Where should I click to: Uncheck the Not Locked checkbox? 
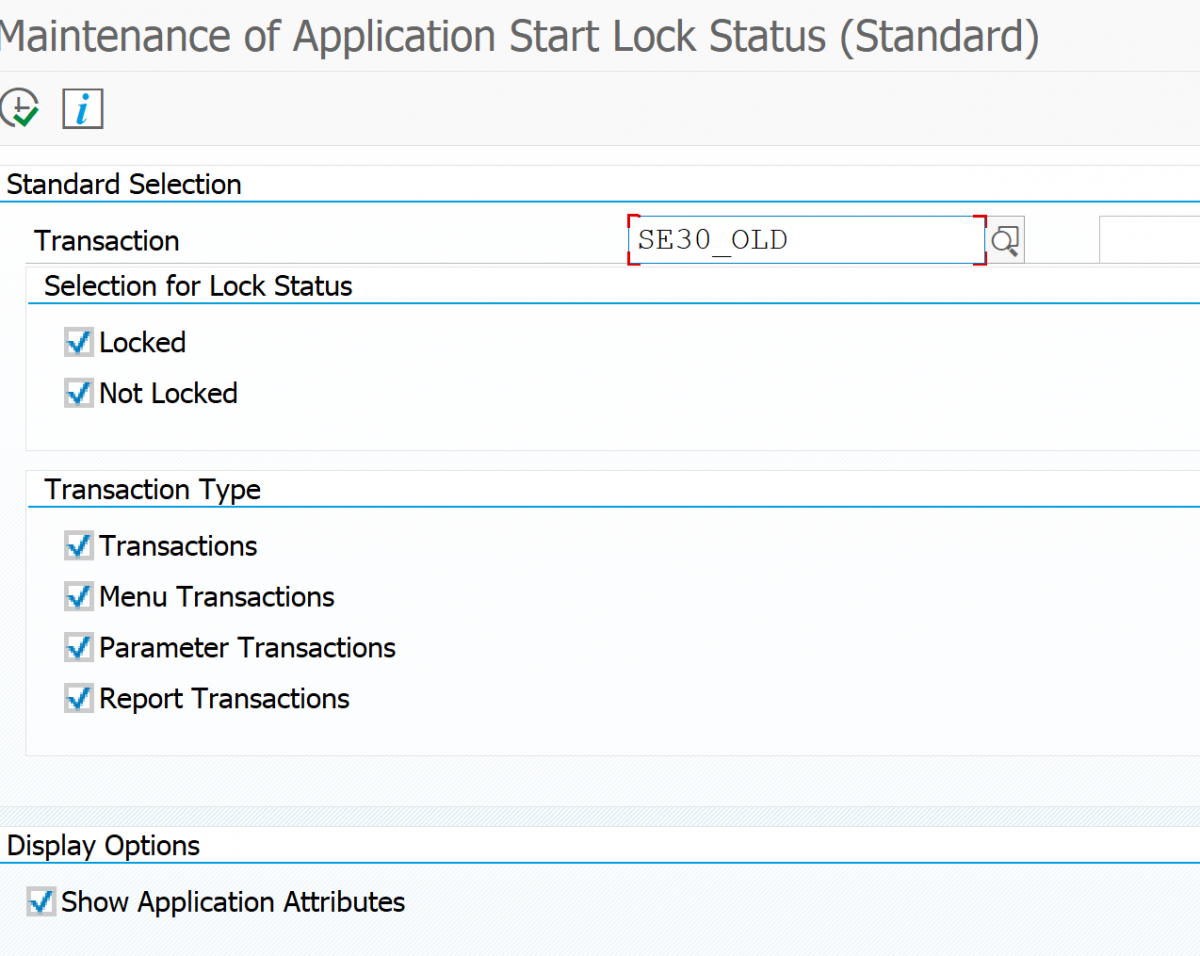pos(78,393)
